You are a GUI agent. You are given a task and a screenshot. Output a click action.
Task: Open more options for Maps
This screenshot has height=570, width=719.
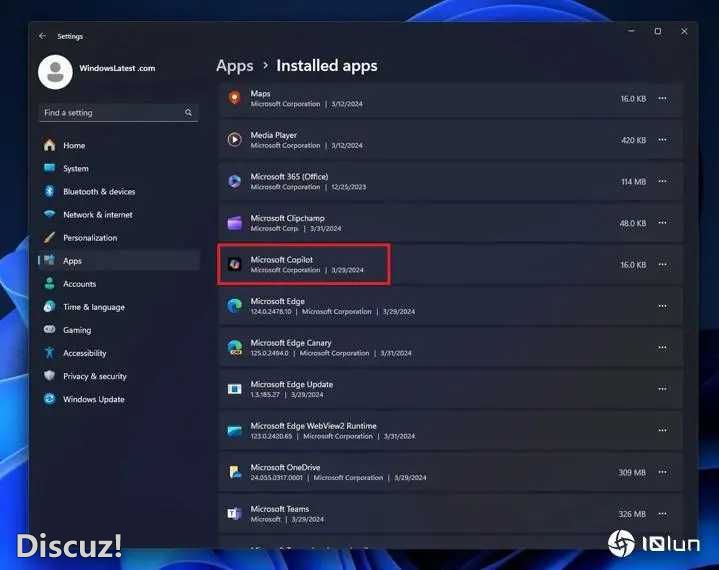tap(663, 99)
